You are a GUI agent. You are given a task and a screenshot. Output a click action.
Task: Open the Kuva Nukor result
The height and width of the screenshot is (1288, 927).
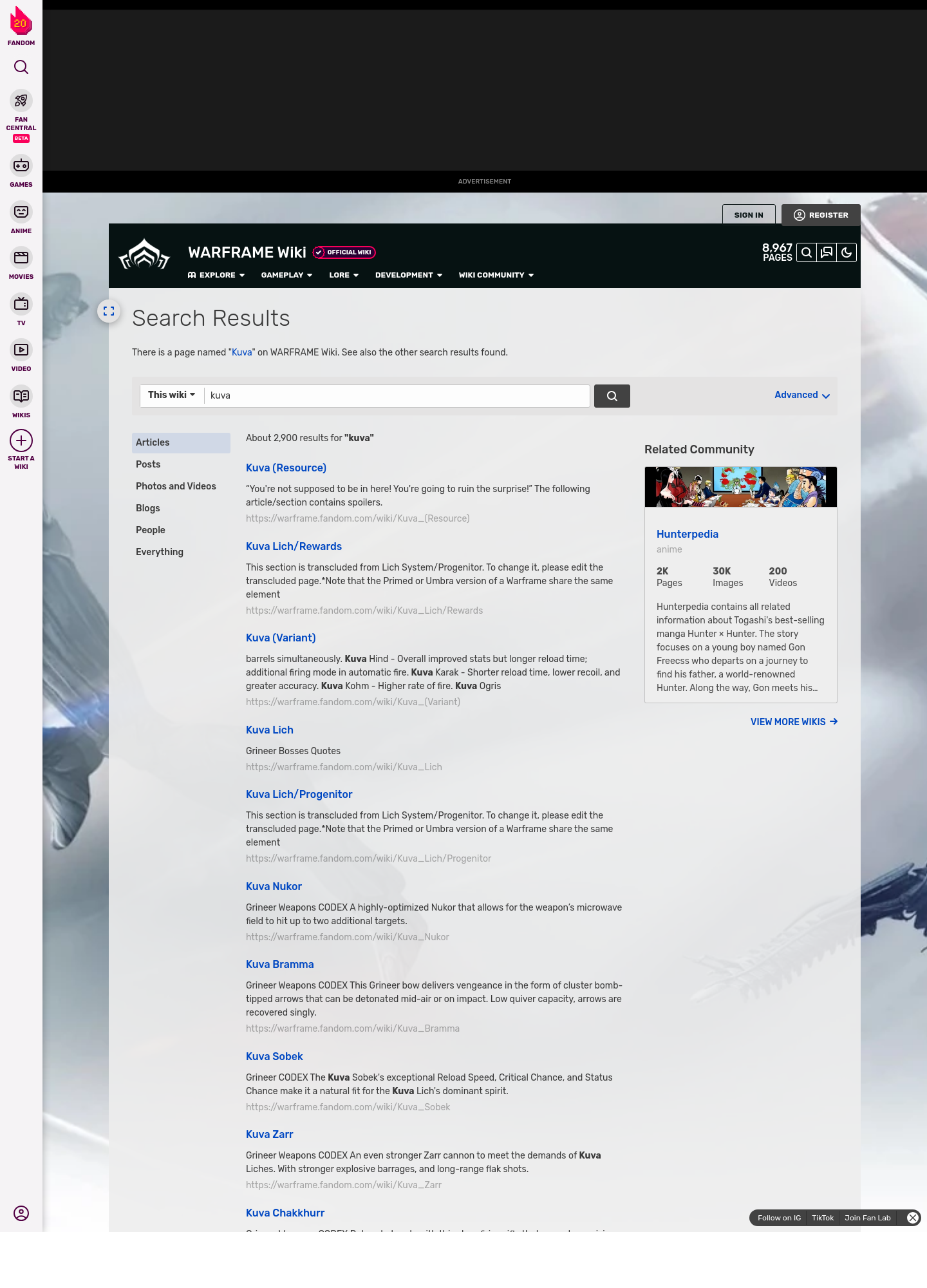(x=274, y=886)
